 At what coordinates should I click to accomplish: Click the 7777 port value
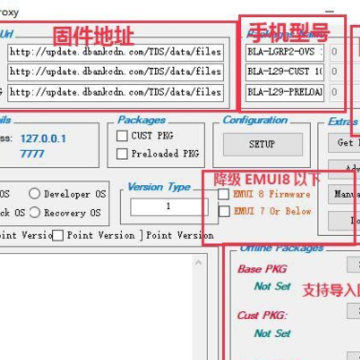pos(32,154)
